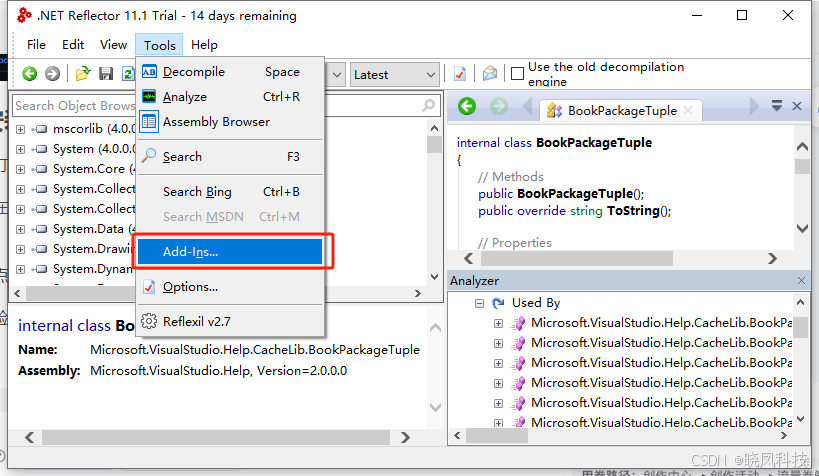819x476 pixels.
Task: Click the Assembly Browser icon
Action: click(x=149, y=121)
